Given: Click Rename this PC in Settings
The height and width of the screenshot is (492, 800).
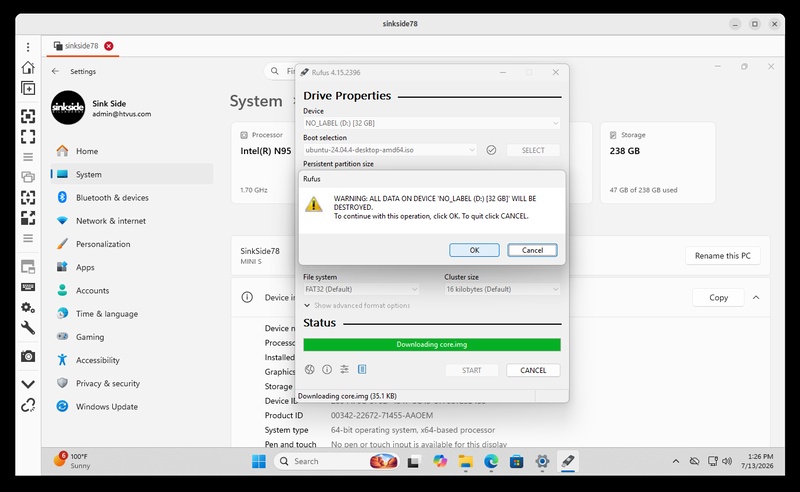Looking at the screenshot, I should (722, 256).
